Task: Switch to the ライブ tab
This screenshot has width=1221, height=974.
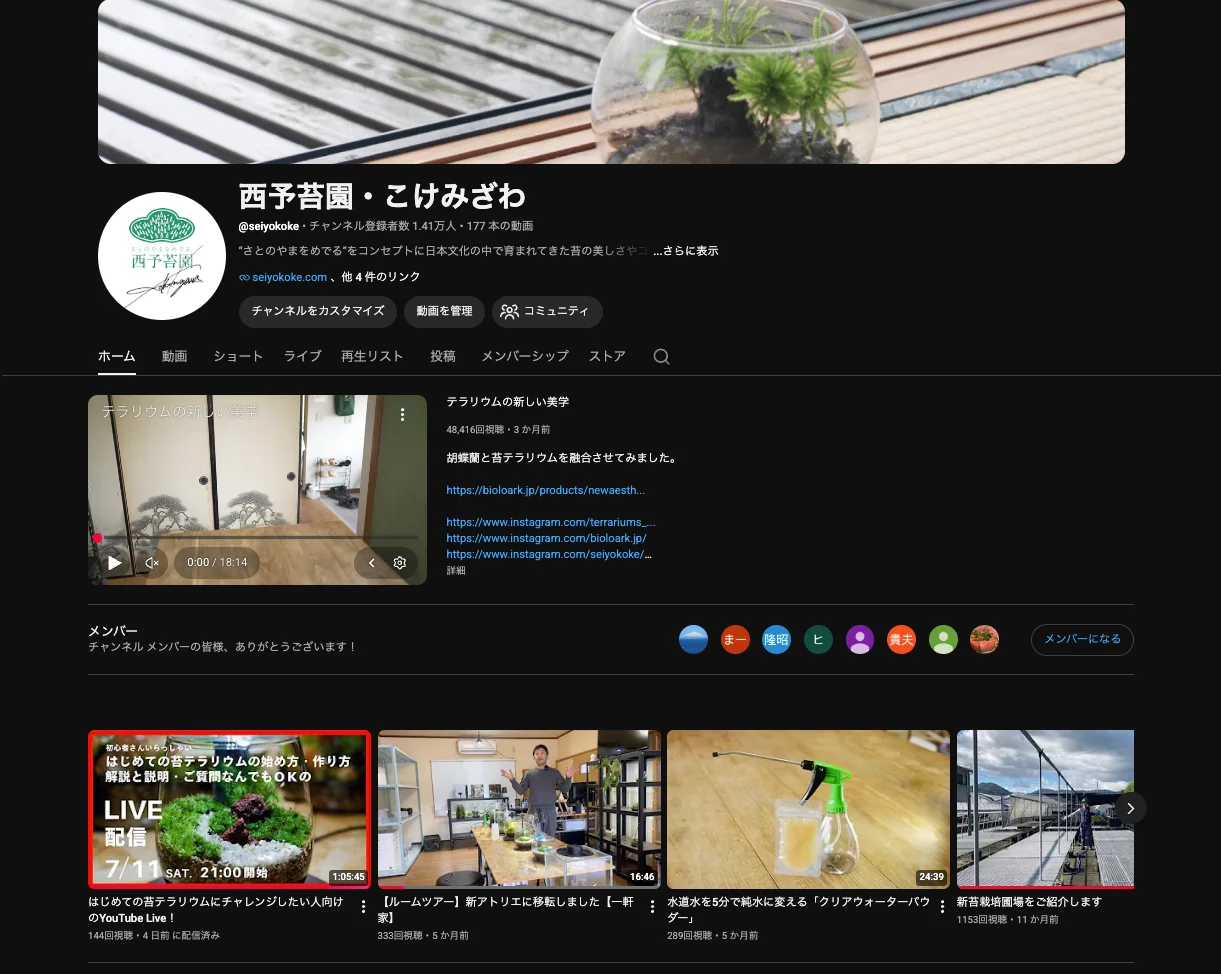Action: click(303, 356)
